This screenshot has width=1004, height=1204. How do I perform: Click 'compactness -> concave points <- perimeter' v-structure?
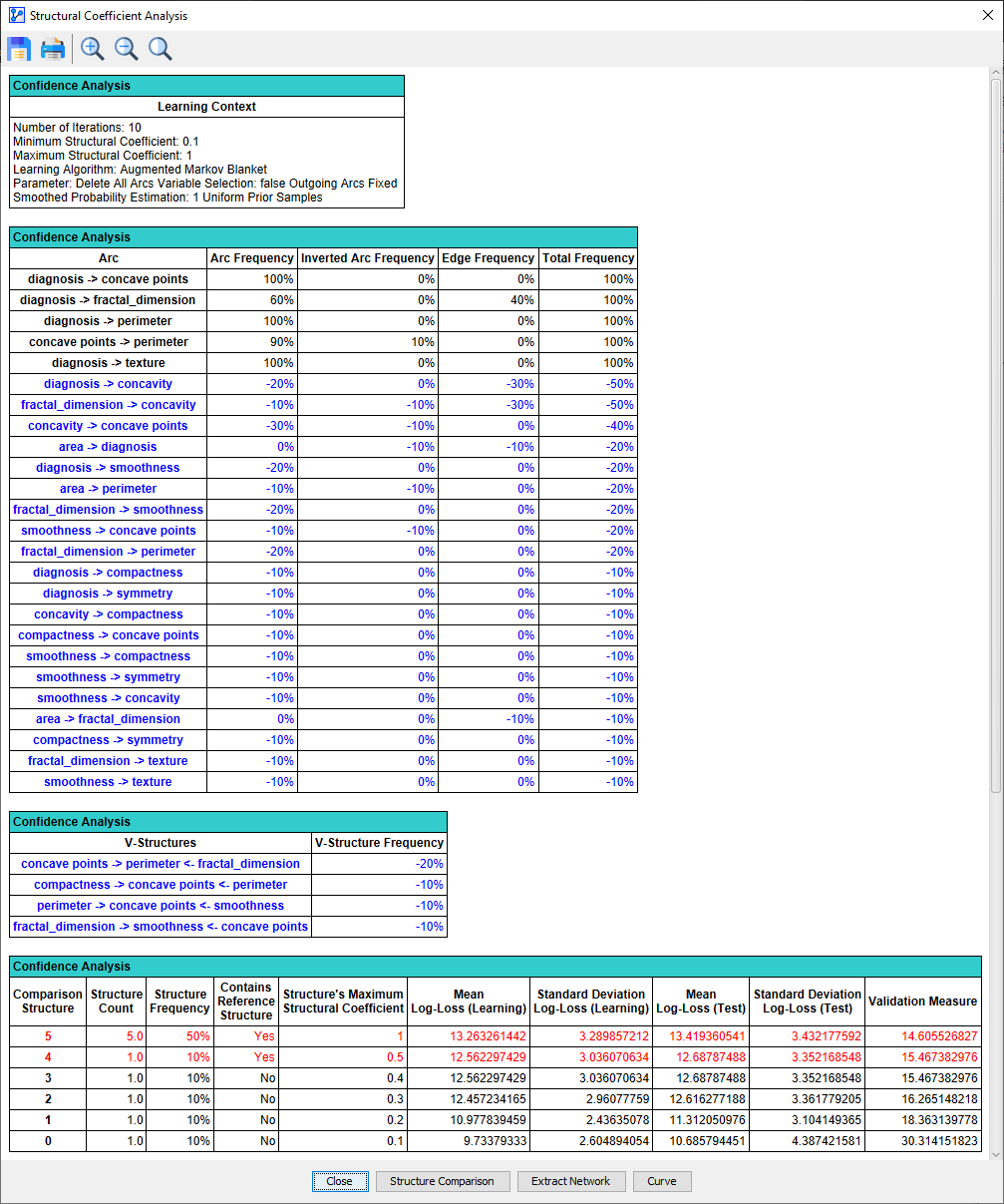pyautogui.click(x=161, y=885)
